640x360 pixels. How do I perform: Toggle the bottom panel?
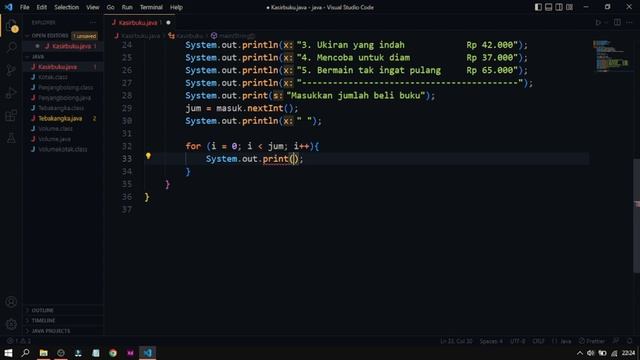549,7
